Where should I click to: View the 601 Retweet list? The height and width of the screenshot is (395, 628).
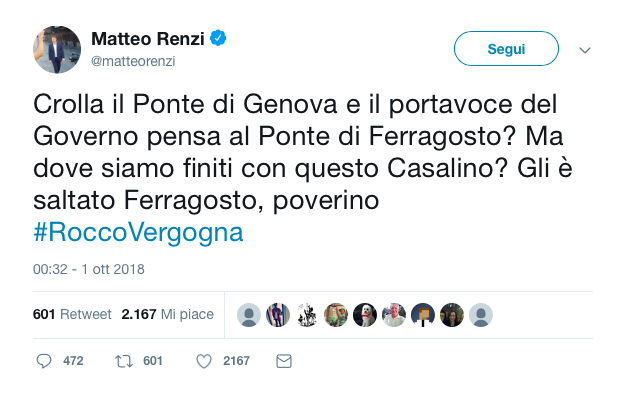[72, 314]
